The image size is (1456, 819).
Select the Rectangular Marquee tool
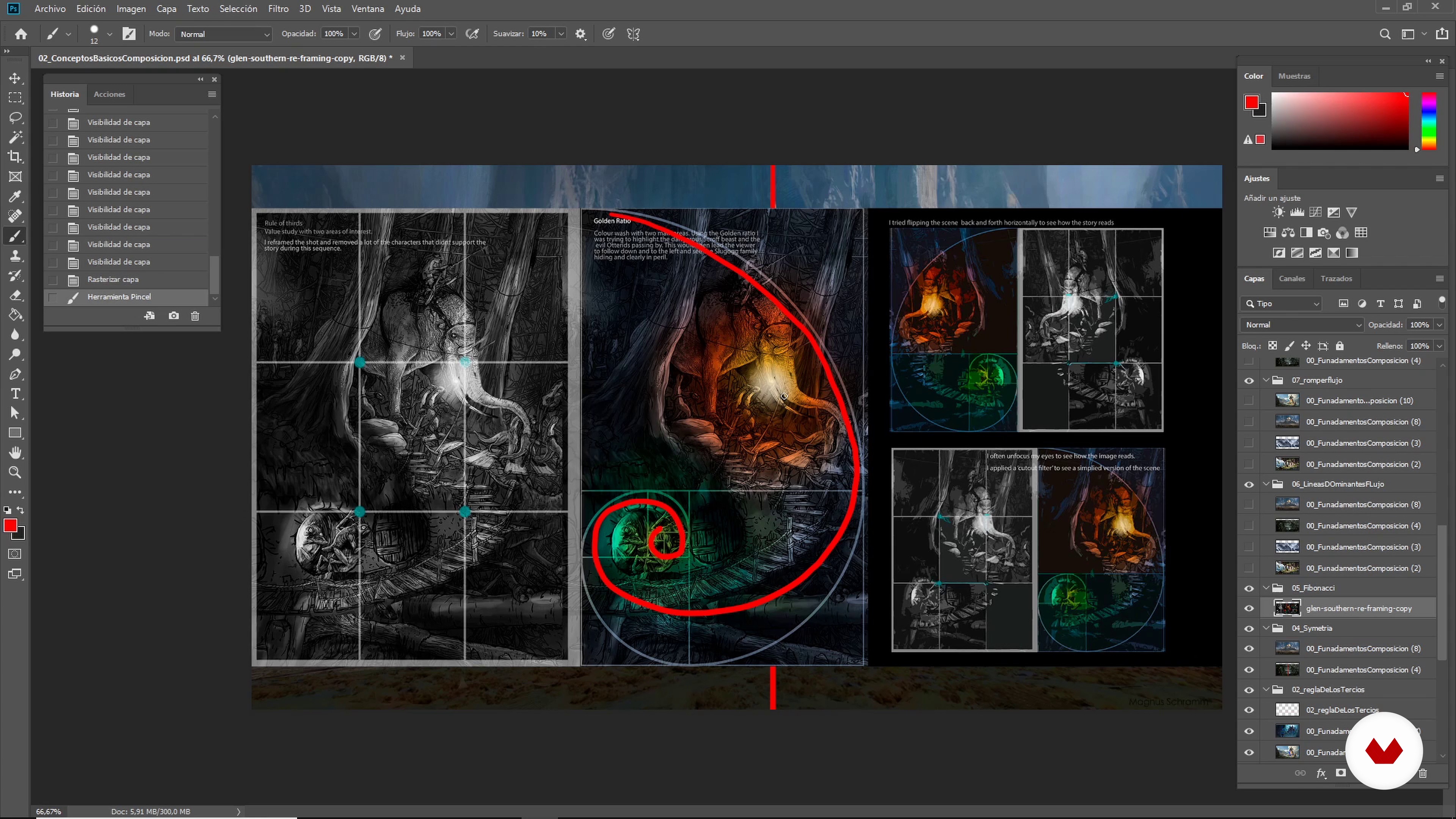pos(15,98)
